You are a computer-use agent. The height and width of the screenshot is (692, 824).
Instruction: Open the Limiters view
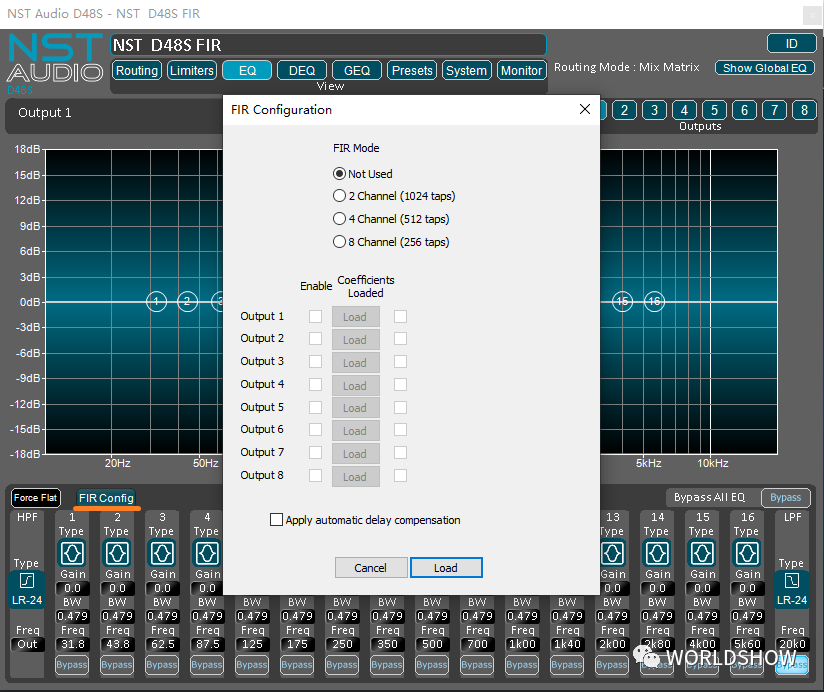[192, 70]
